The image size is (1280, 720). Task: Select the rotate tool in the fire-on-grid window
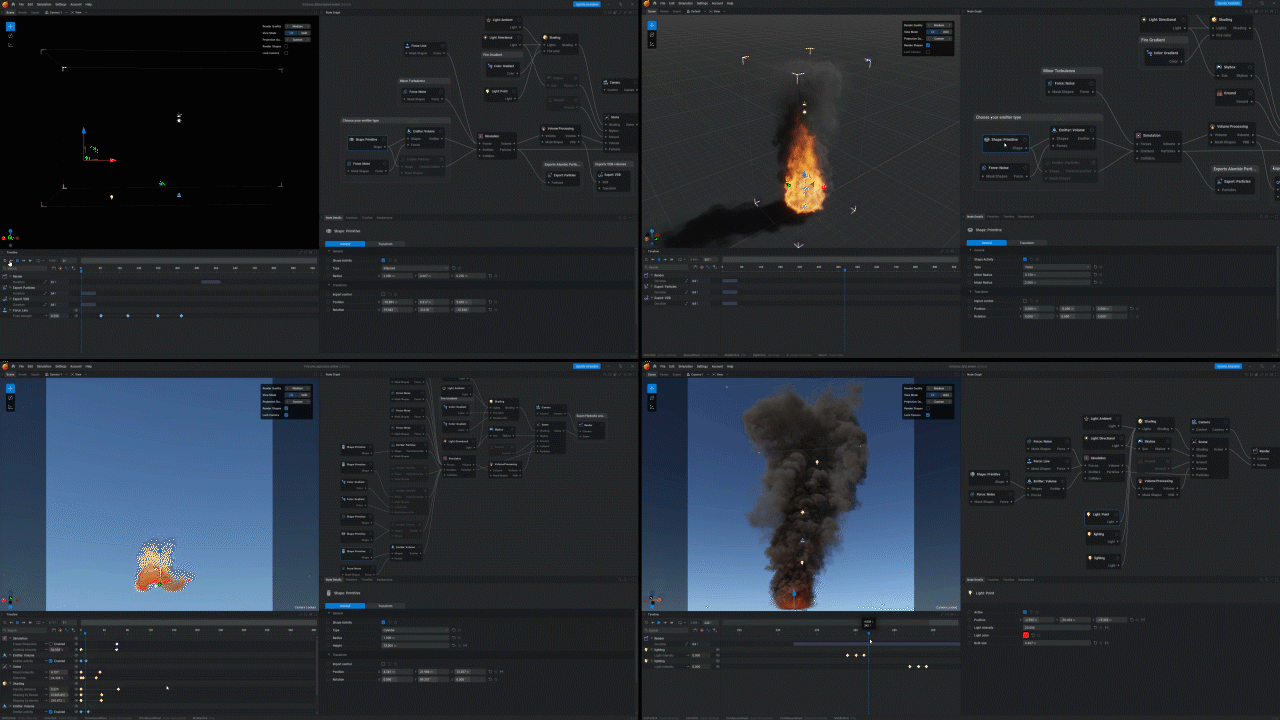(x=651, y=35)
